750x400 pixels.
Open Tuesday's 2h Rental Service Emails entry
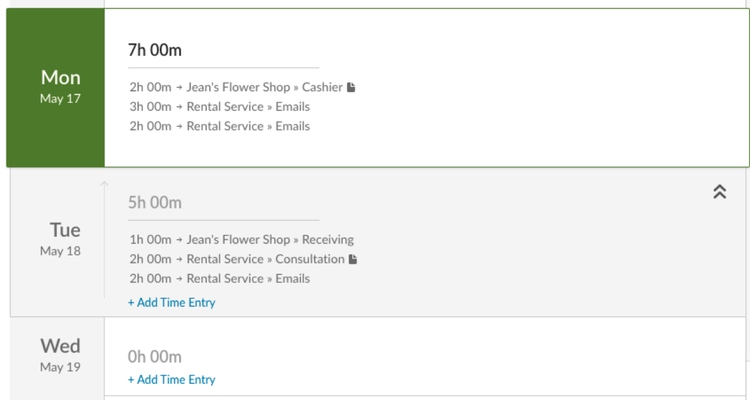[x=220, y=279]
